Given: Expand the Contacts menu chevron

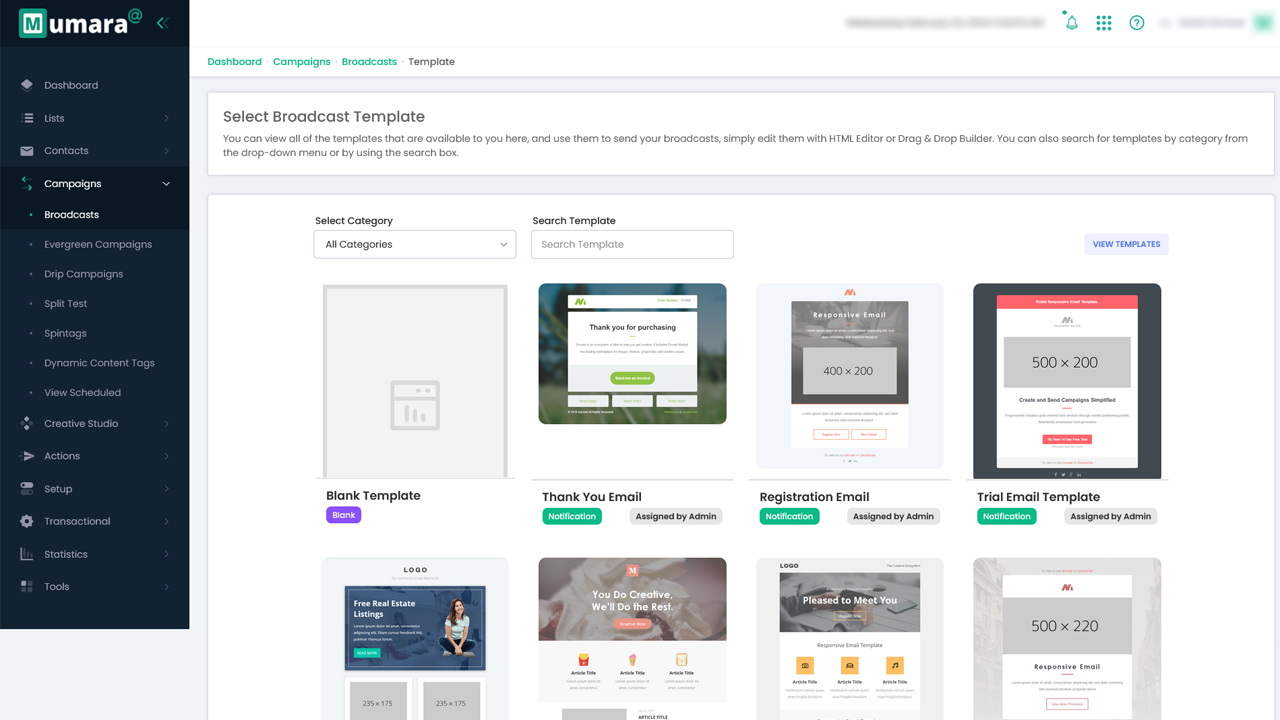Looking at the screenshot, I should [x=167, y=151].
